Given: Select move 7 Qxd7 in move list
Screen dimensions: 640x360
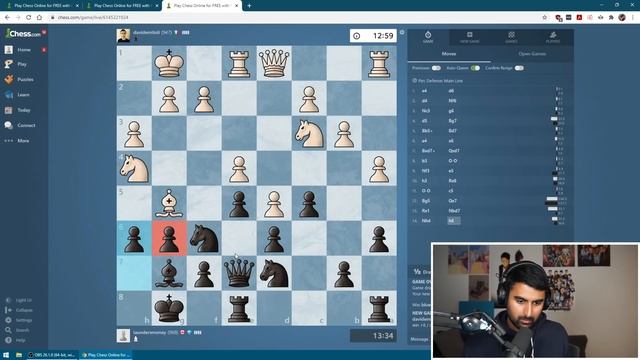Looking at the screenshot, I should tap(453, 151).
